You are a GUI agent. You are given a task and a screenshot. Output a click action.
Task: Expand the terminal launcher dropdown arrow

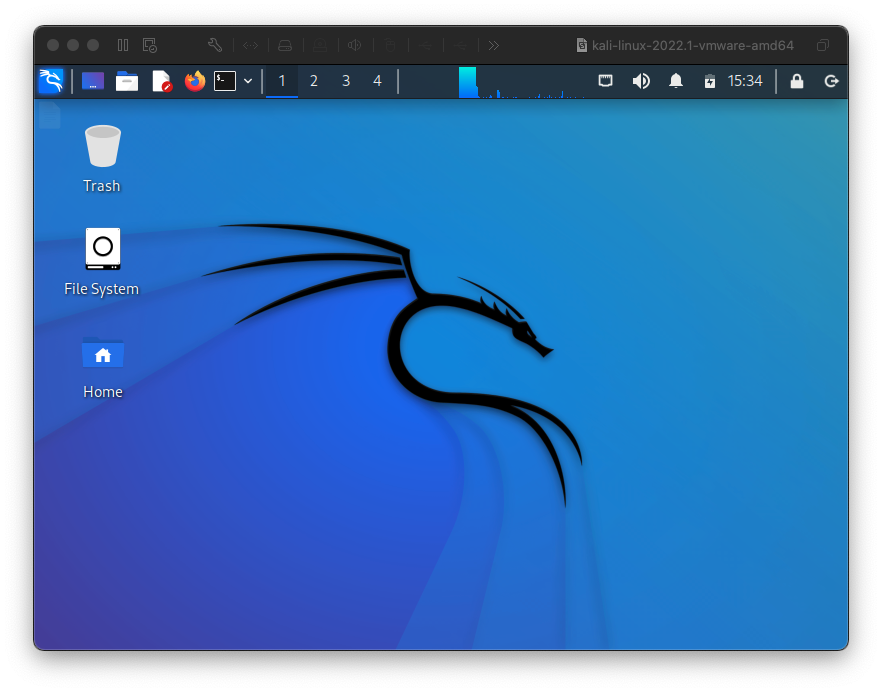248,81
